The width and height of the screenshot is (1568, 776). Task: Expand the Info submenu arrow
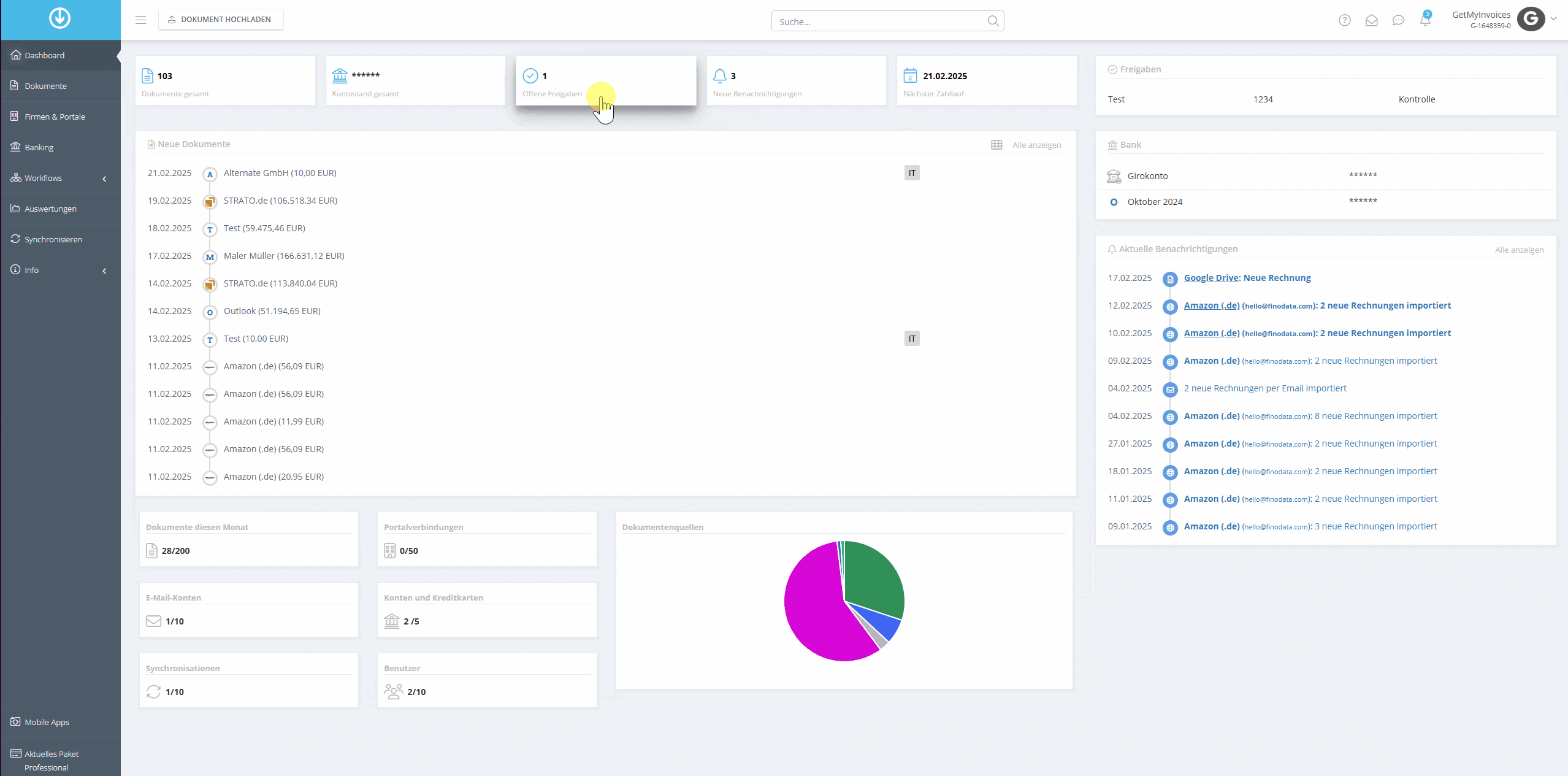click(x=104, y=271)
